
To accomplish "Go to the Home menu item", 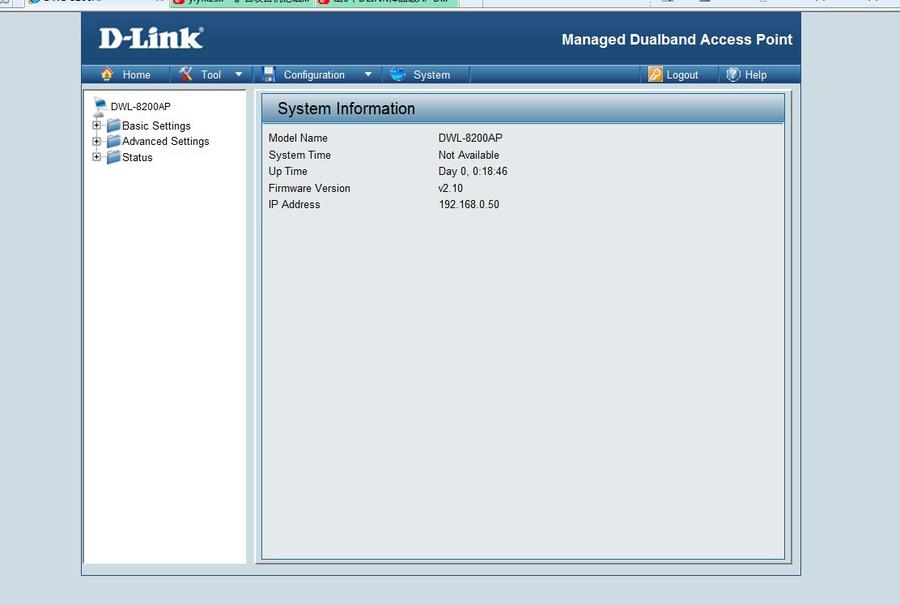I will 137,75.
